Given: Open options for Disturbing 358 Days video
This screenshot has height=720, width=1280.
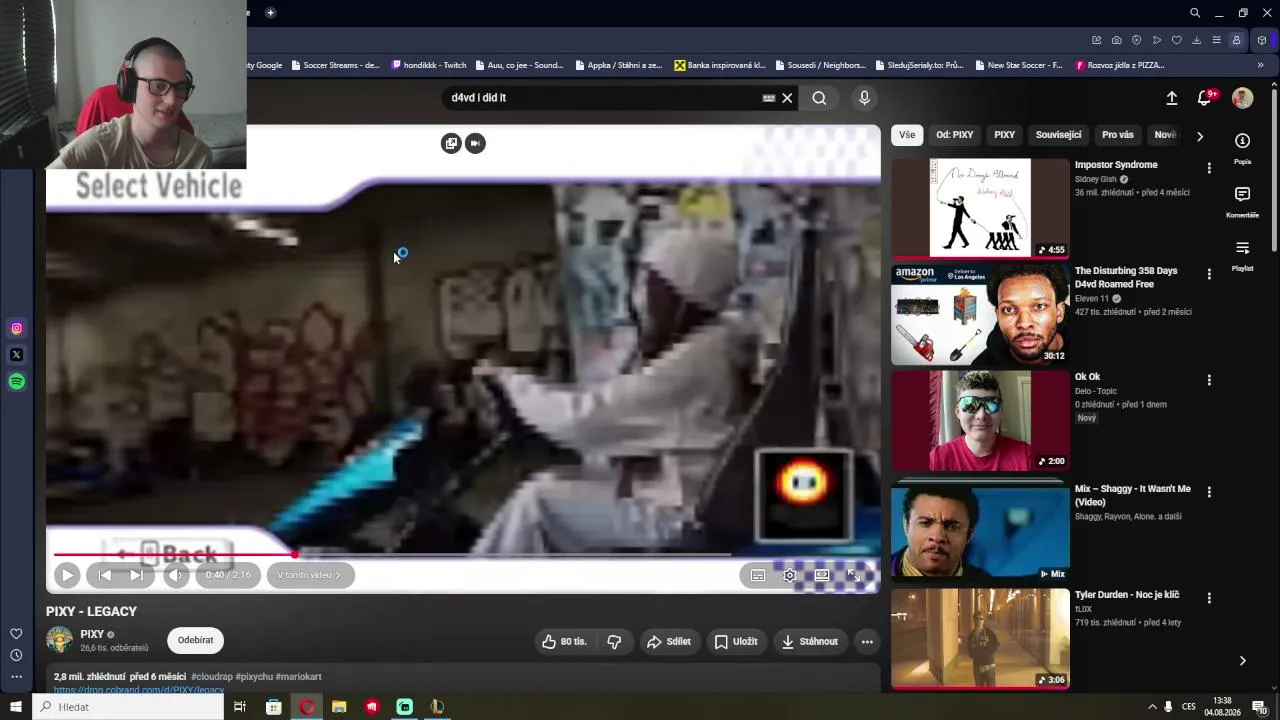Looking at the screenshot, I should (x=1209, y=274).
